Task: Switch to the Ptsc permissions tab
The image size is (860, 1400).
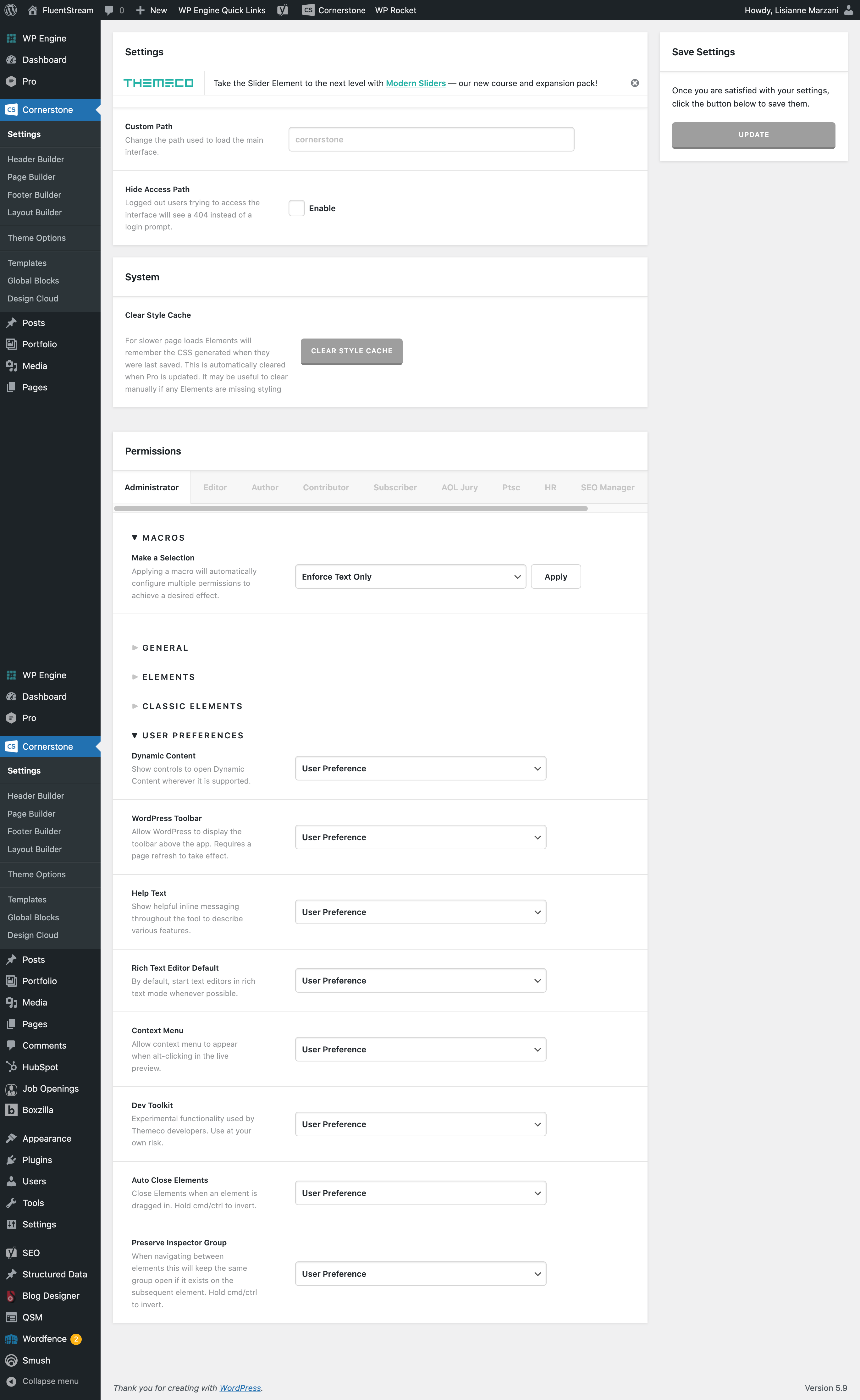Action: 511,487
